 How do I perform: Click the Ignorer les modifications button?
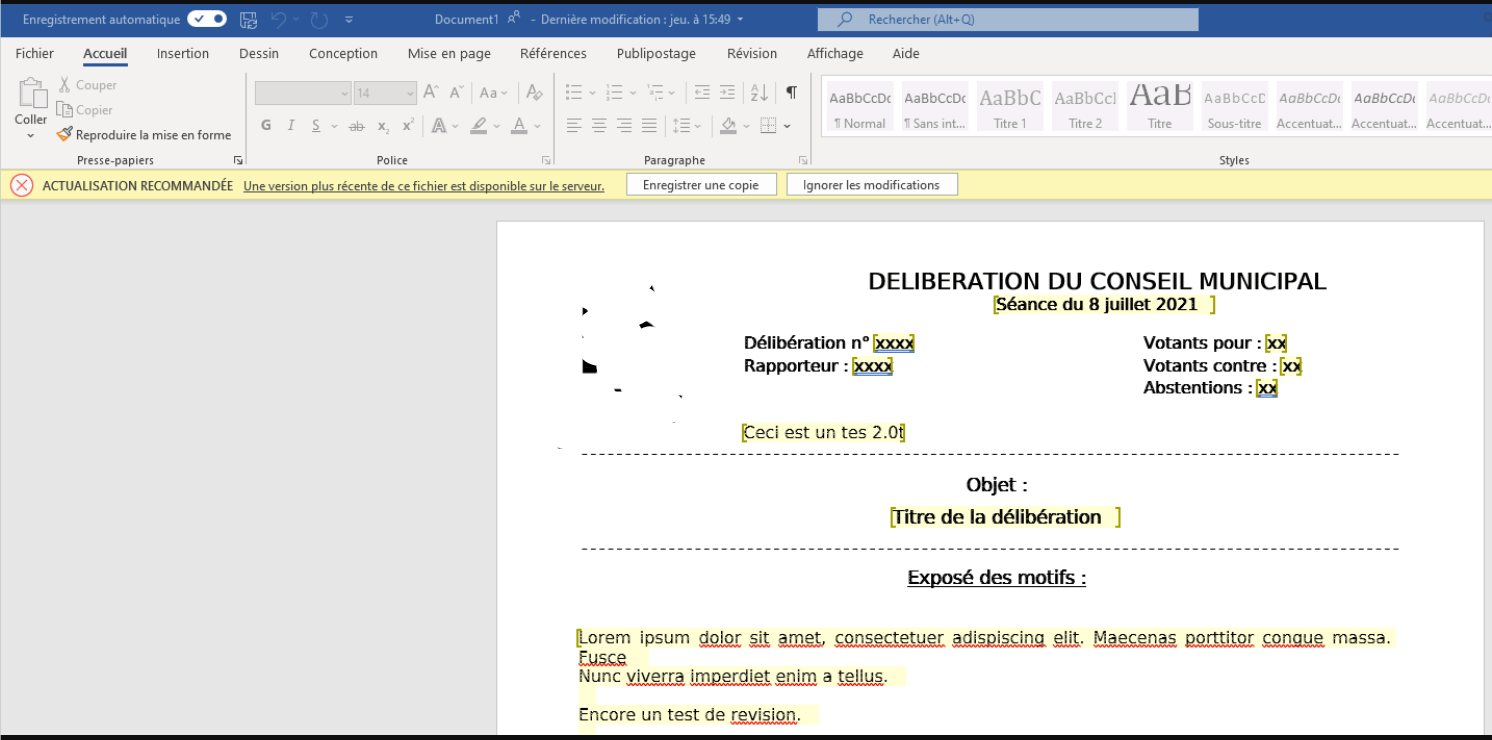871,185
